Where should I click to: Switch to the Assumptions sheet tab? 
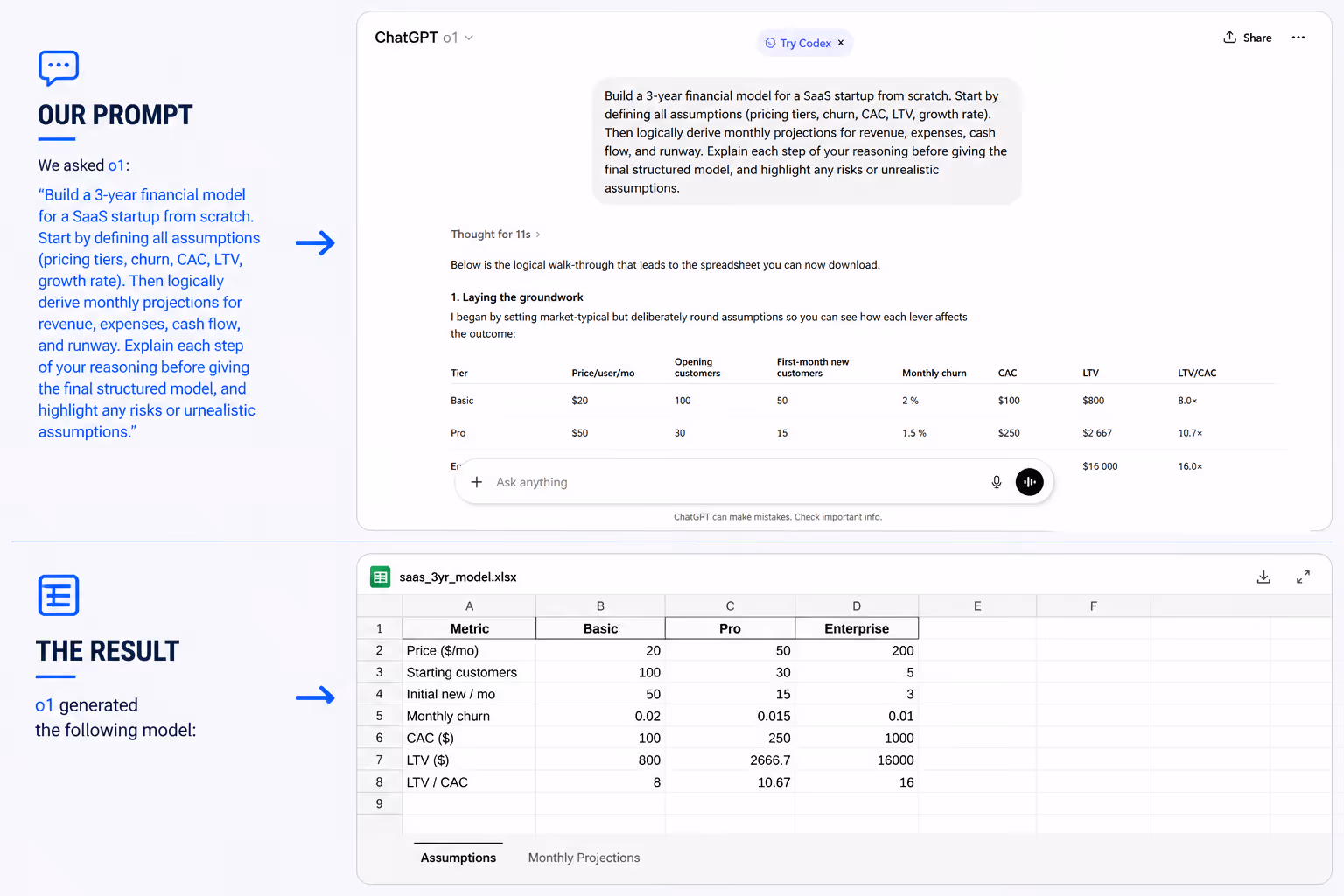click(458, 857)
